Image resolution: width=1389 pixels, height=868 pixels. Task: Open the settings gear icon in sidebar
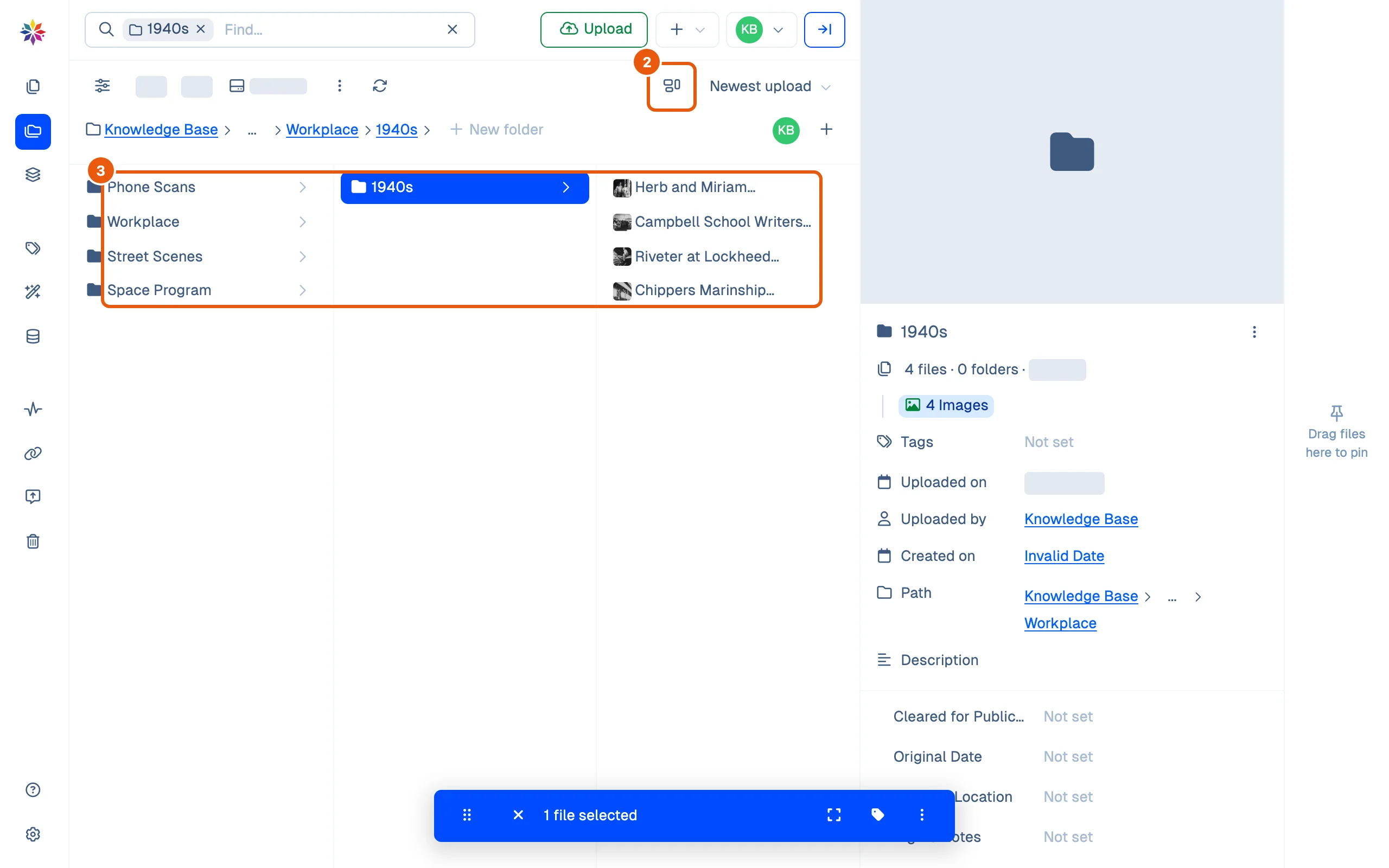tap(33, 834)
